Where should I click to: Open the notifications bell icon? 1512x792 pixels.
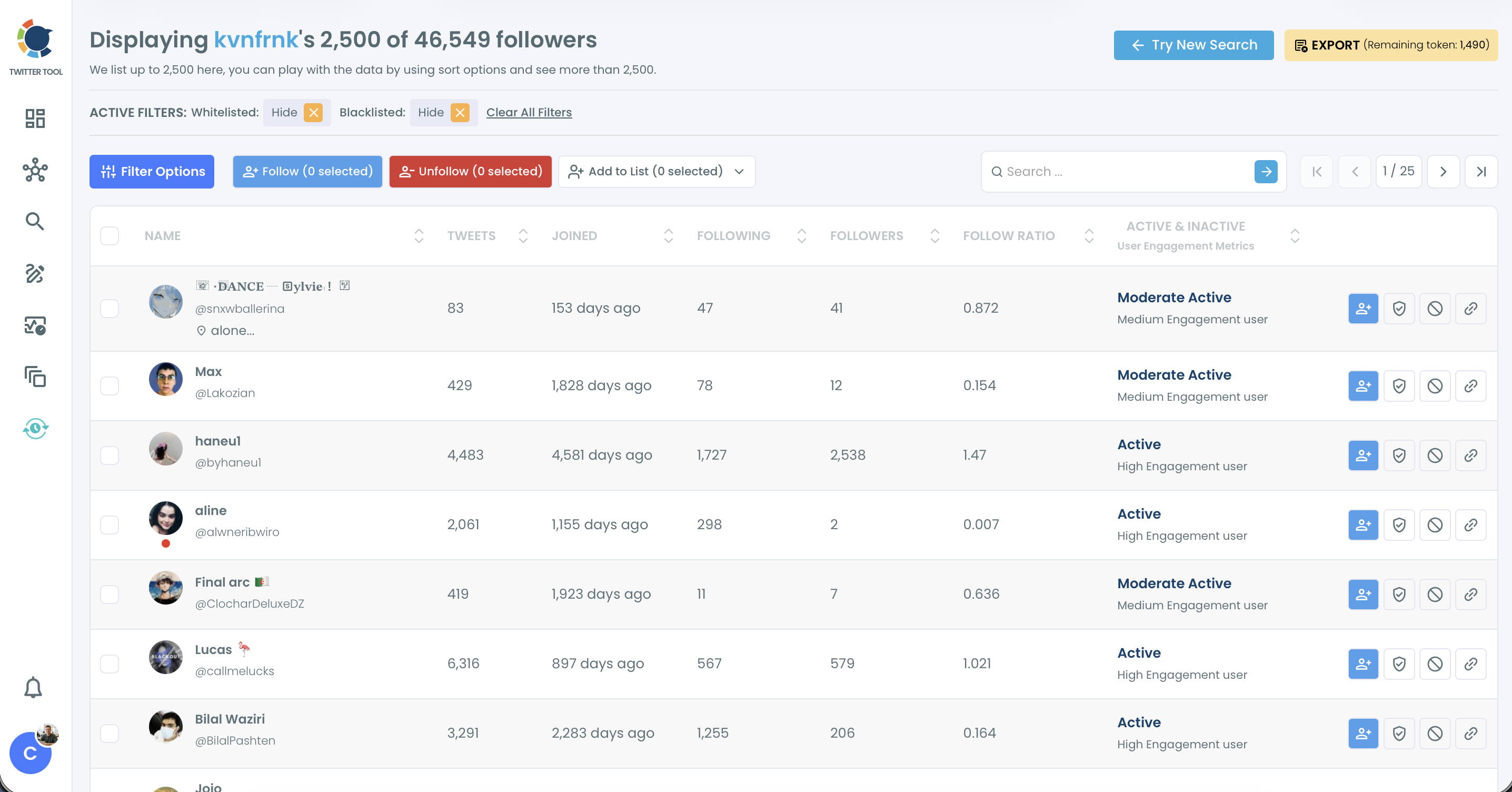pyautogui.click(x=33, y=687)
